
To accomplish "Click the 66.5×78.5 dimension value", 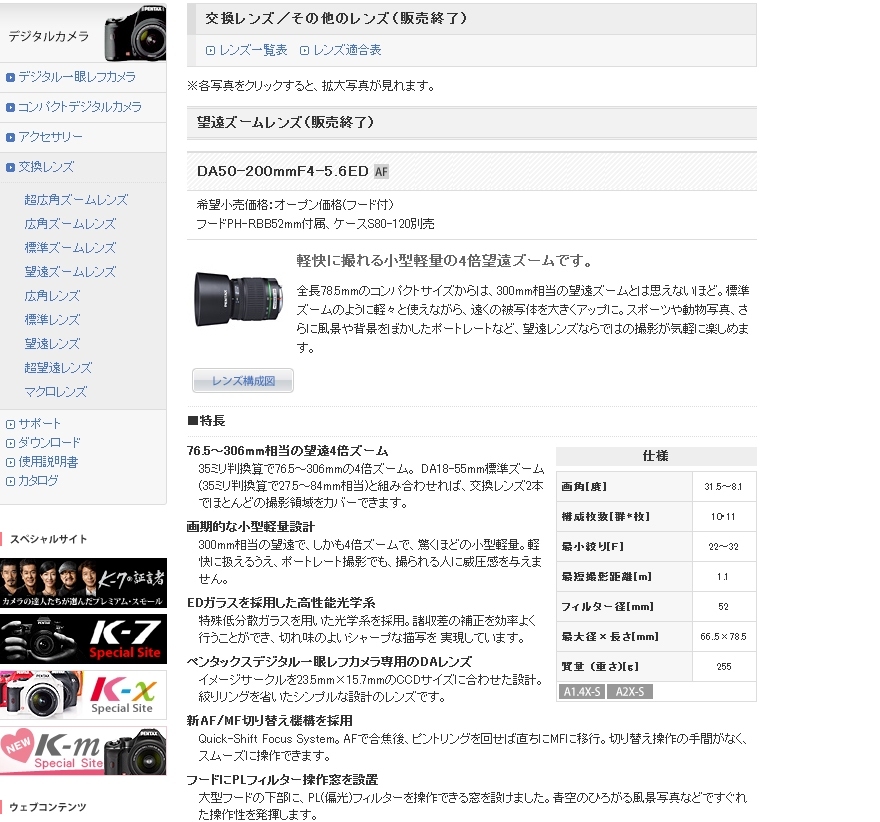I will pos(723,637).
